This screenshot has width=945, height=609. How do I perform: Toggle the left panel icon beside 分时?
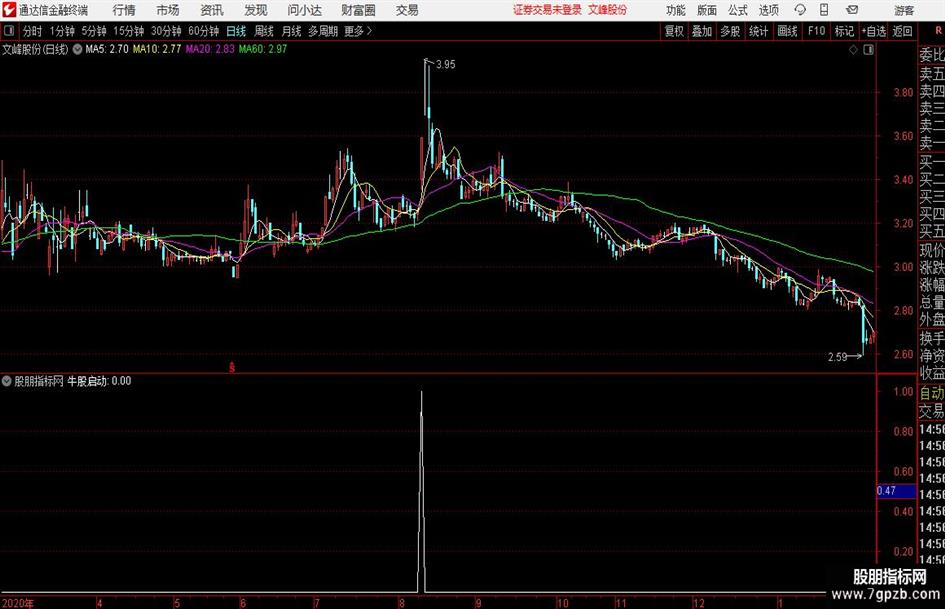[x=8, y=31]
